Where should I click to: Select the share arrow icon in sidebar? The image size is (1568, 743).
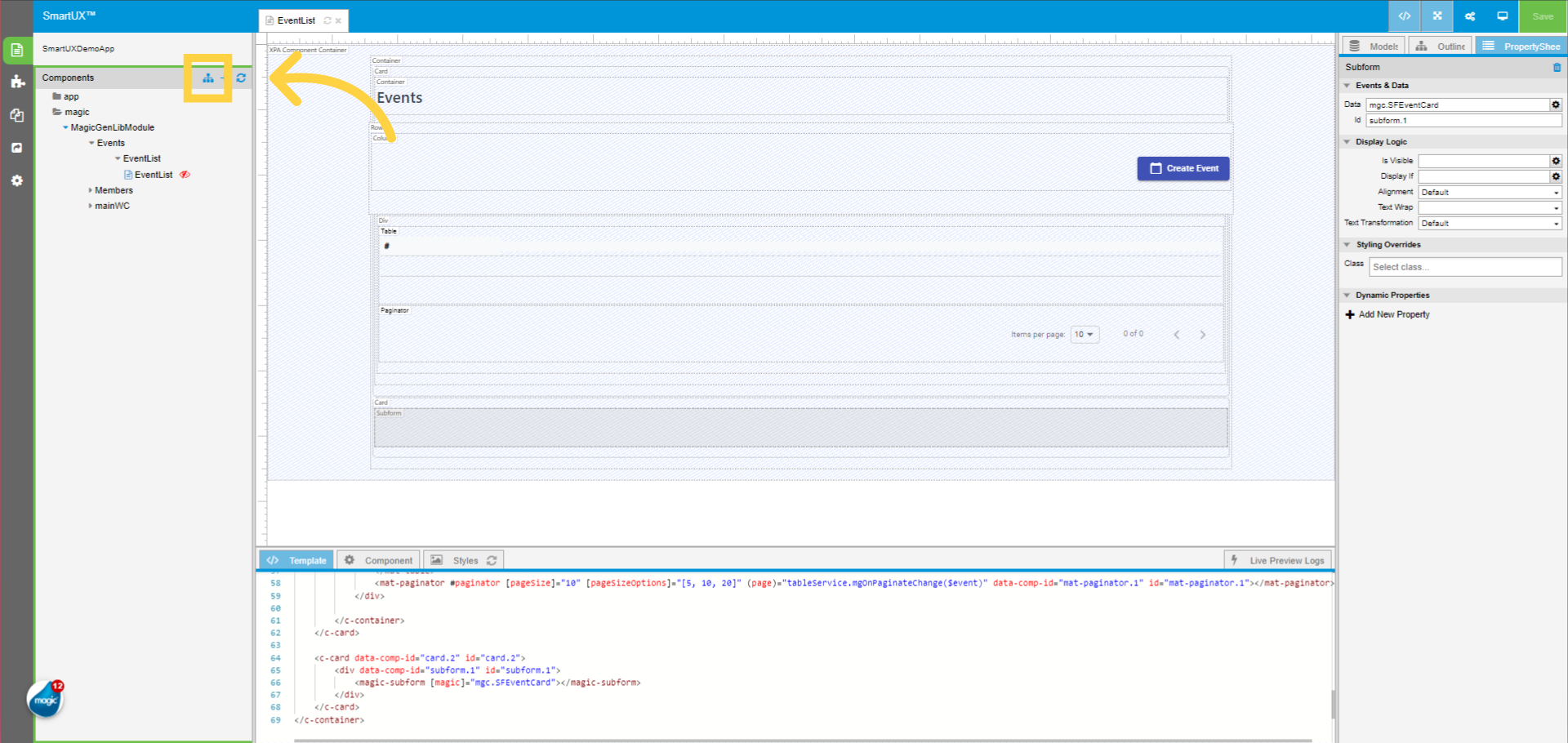[x=16, y=147]
